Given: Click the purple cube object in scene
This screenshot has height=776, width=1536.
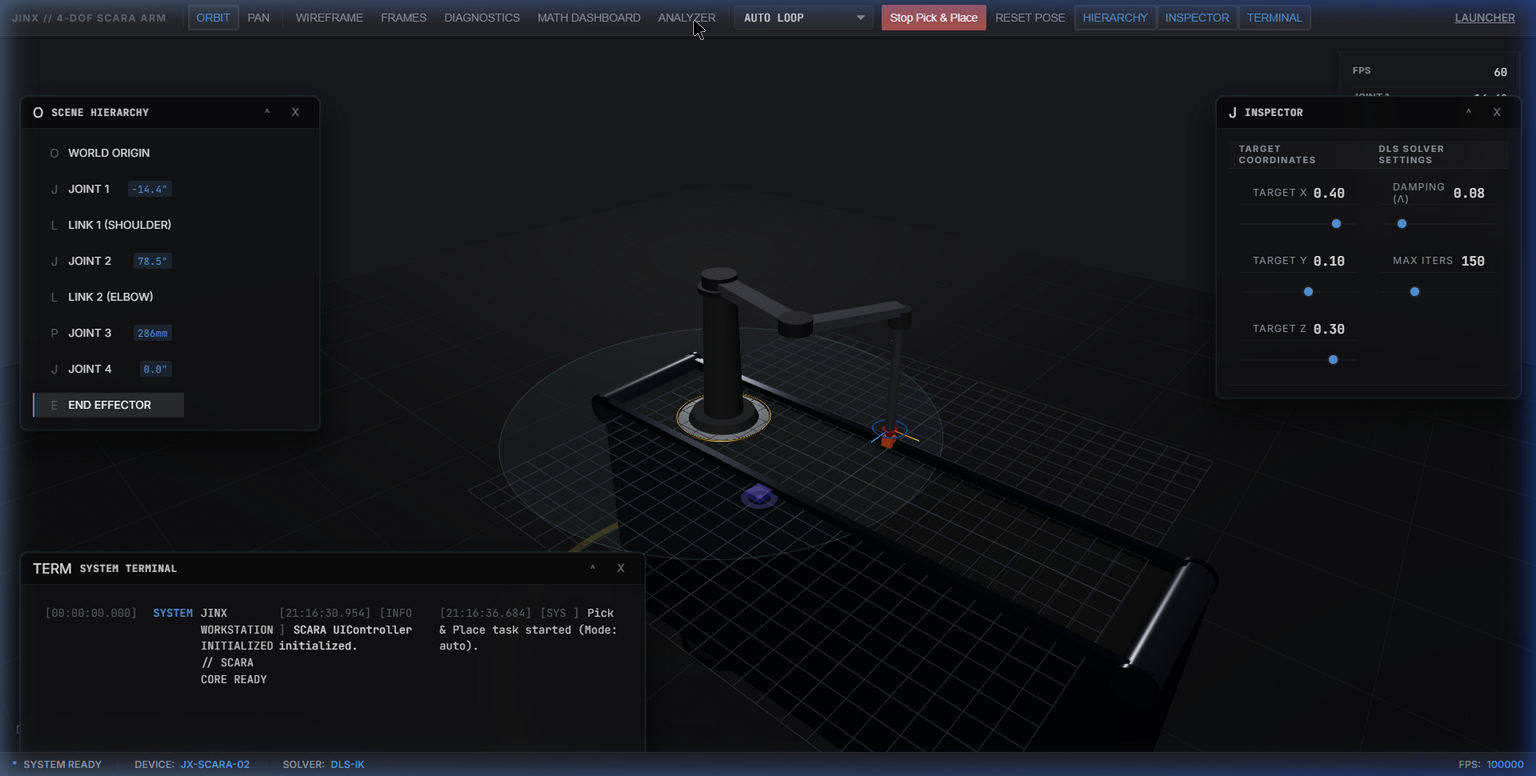Looking at the screenshot, I should [x=759, y=495].
